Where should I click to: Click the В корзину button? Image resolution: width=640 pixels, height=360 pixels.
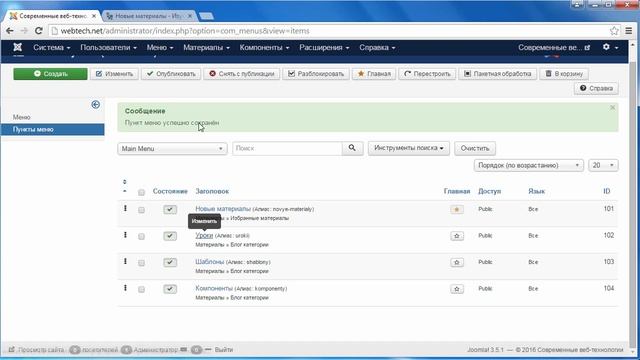564,74
